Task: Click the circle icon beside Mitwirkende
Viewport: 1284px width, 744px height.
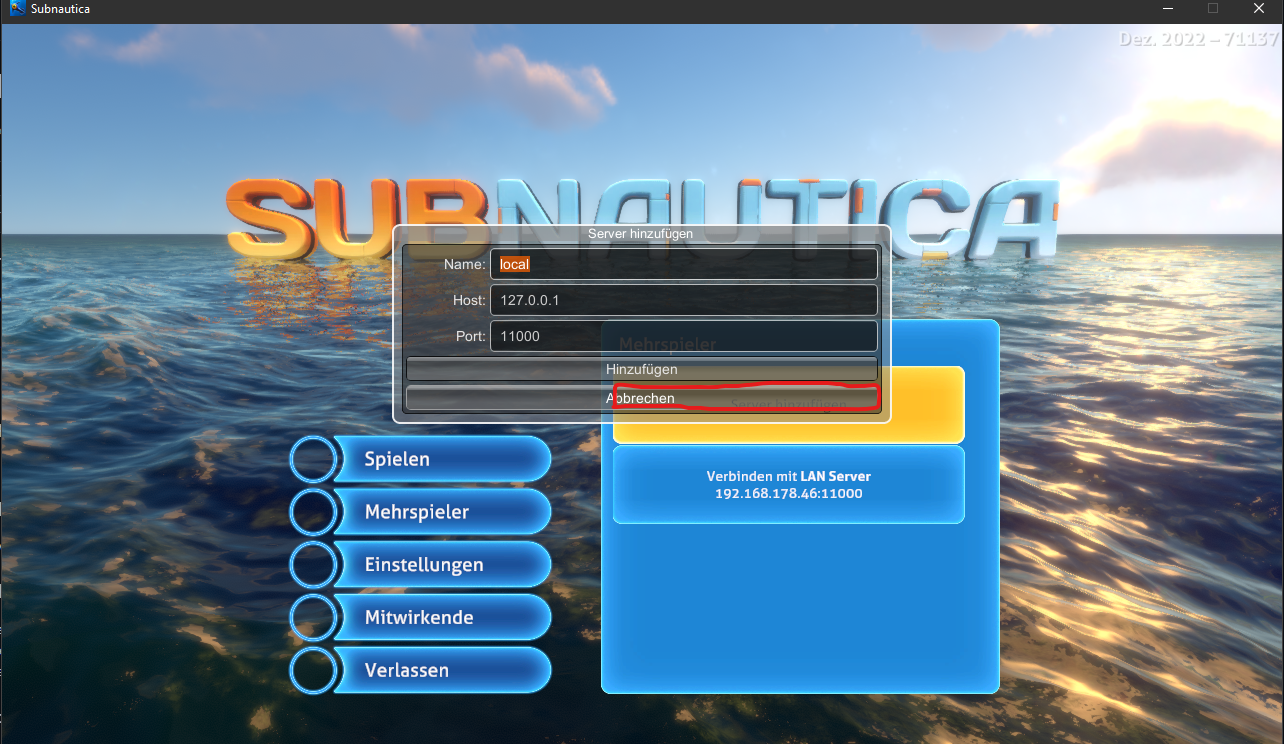Action: tap(313, 618)
